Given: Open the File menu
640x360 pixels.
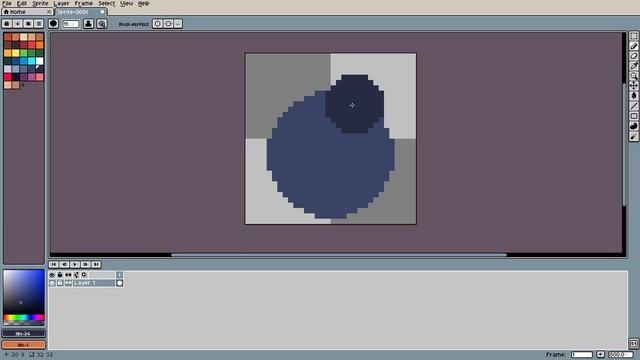Looking at the screenshot, I should (7, 3).
